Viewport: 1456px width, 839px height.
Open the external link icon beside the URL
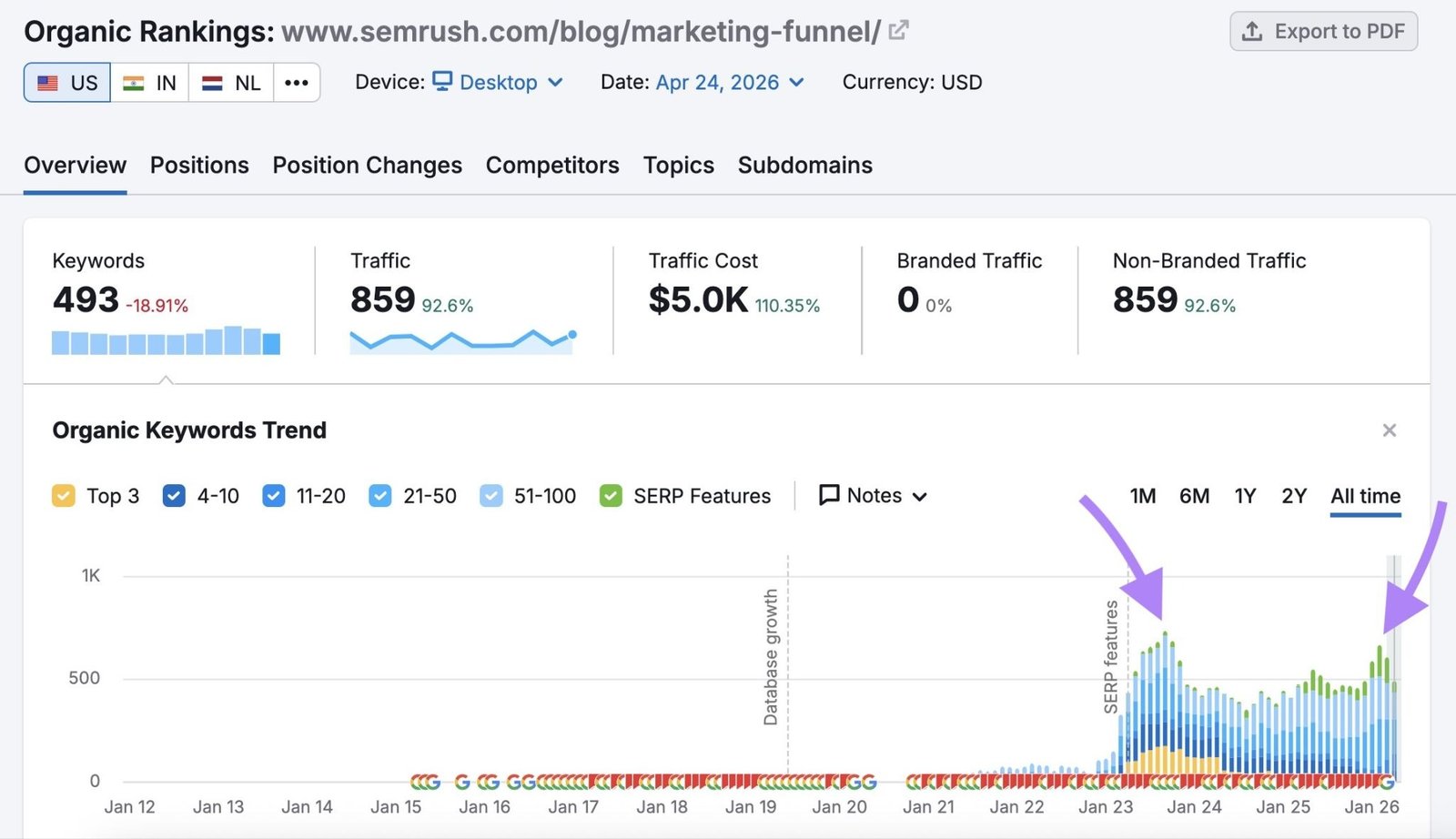(x=899, y=30)
